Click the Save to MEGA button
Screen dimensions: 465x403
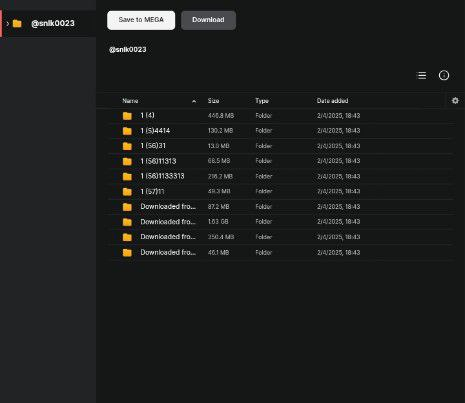[141, 20]
